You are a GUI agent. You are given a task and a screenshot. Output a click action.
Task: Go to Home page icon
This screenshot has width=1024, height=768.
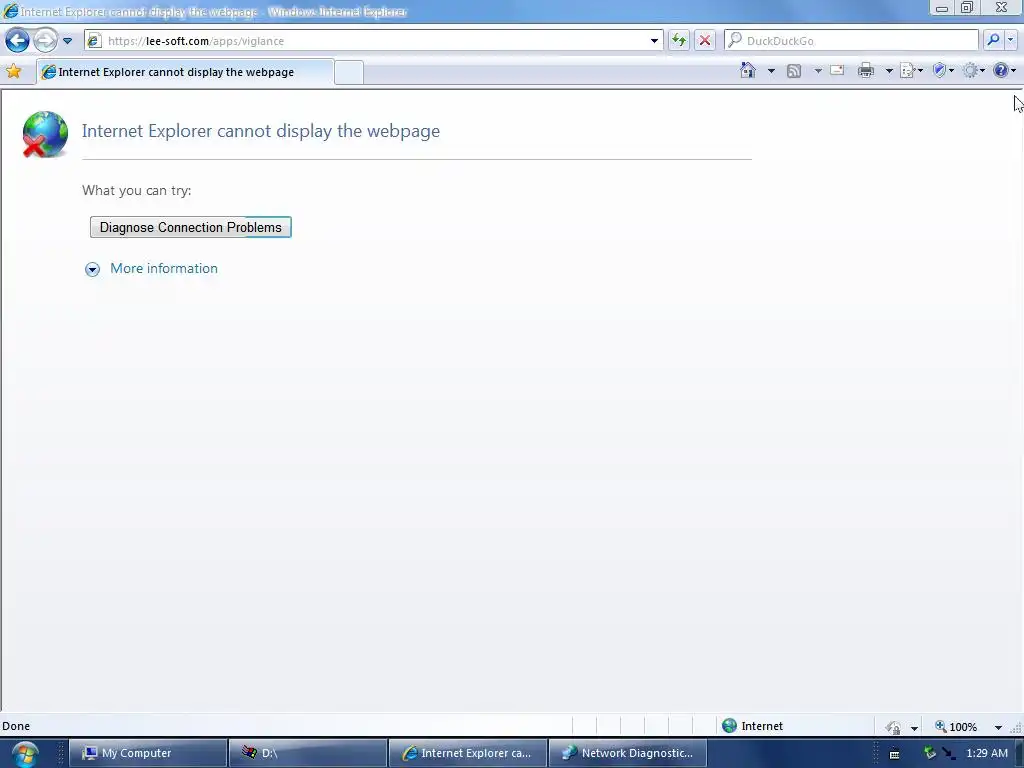tap(748, 71)
